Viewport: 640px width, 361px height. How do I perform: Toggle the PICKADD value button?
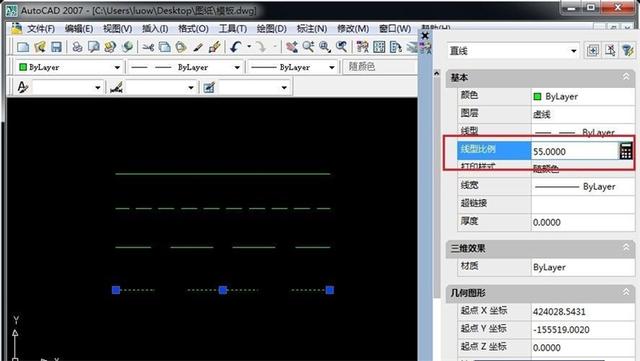click(x=593, y=51)
